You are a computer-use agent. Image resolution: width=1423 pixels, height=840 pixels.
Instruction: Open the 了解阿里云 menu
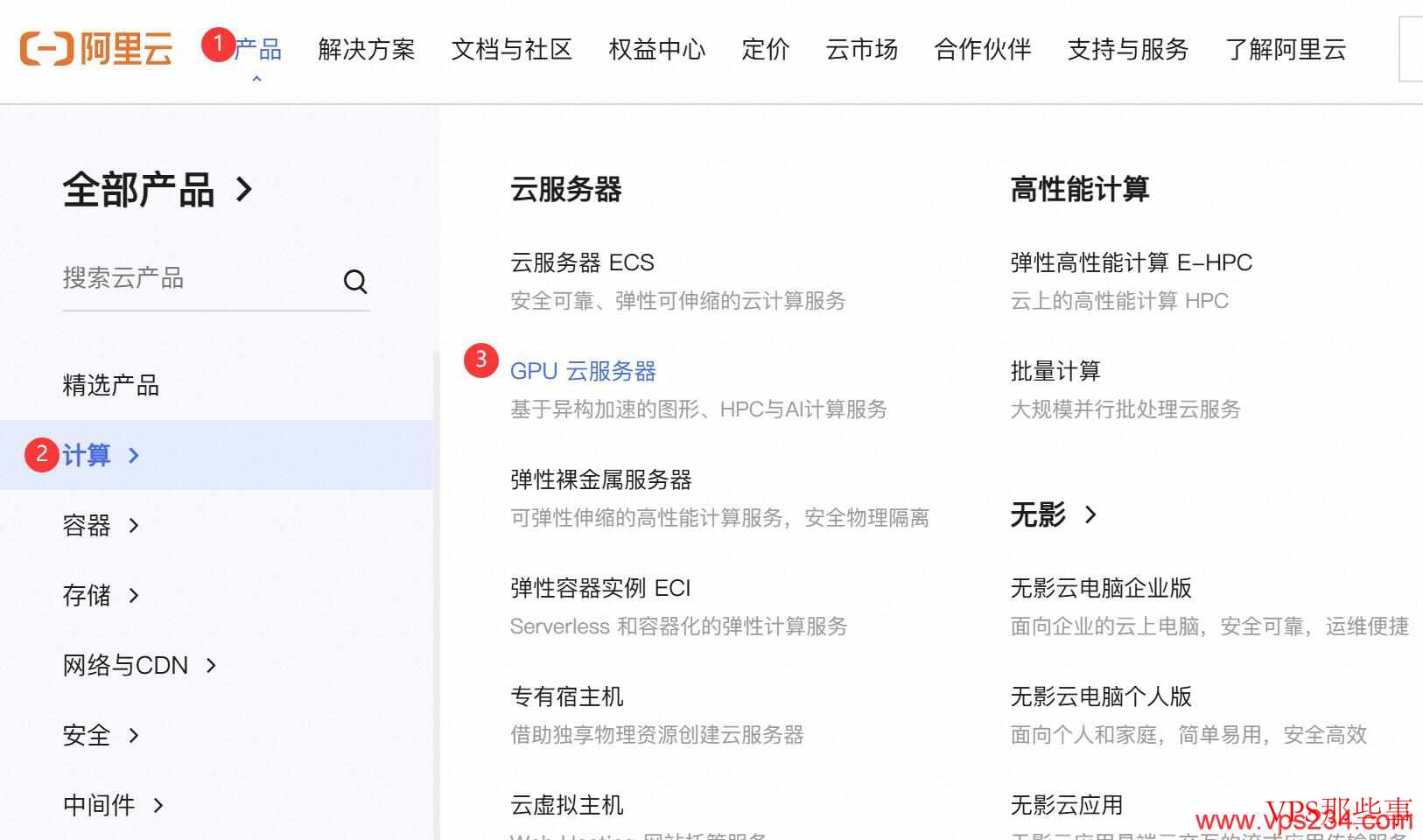[x=1286, y=49]
